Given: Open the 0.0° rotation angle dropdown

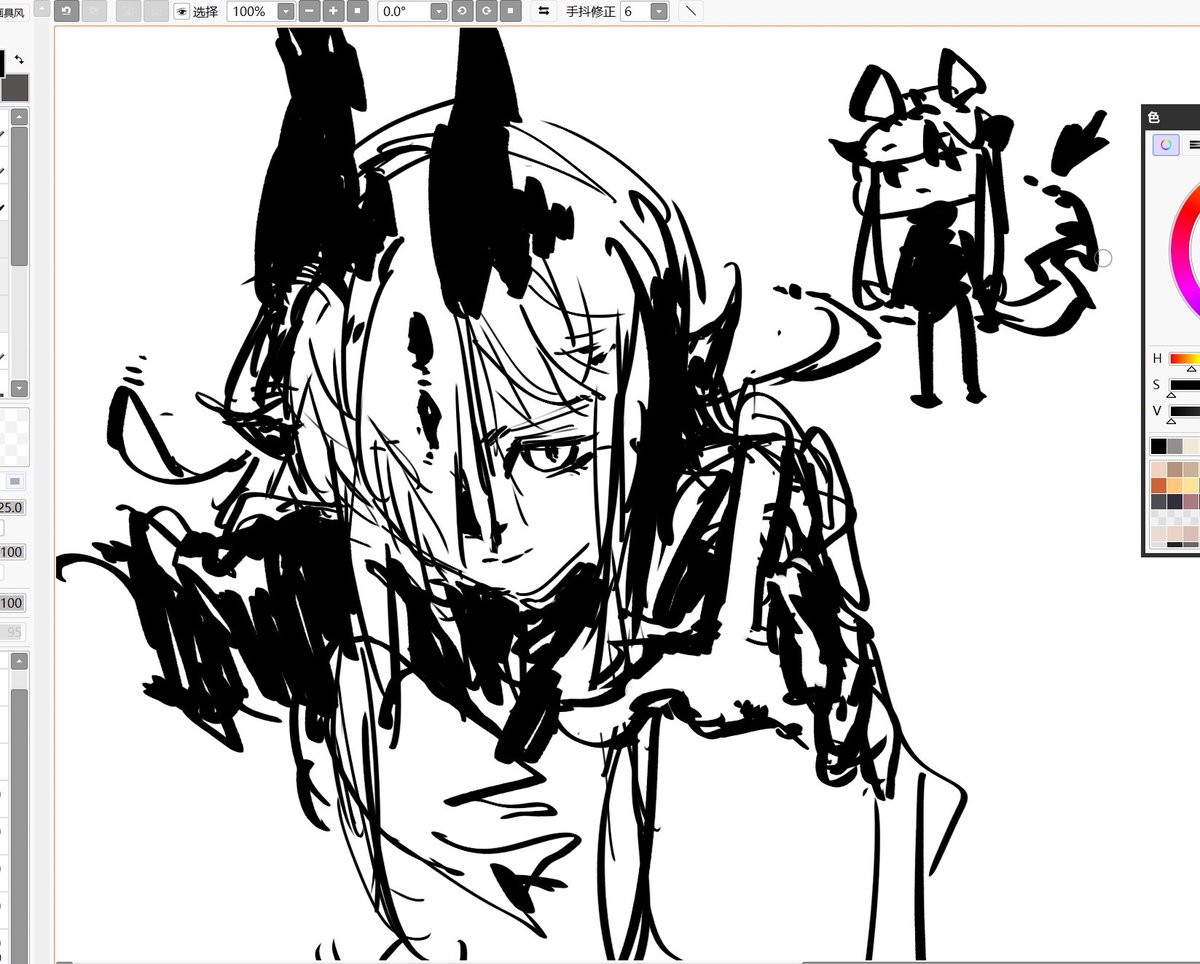Looking at the screenshot, I should click(438, 12).
